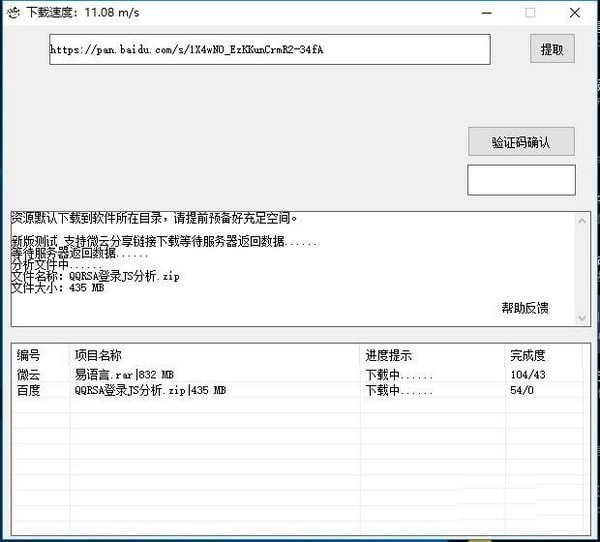Click the 验证码确认 button
The width and height of the screenshot is (600, 542).
point(521,142)
